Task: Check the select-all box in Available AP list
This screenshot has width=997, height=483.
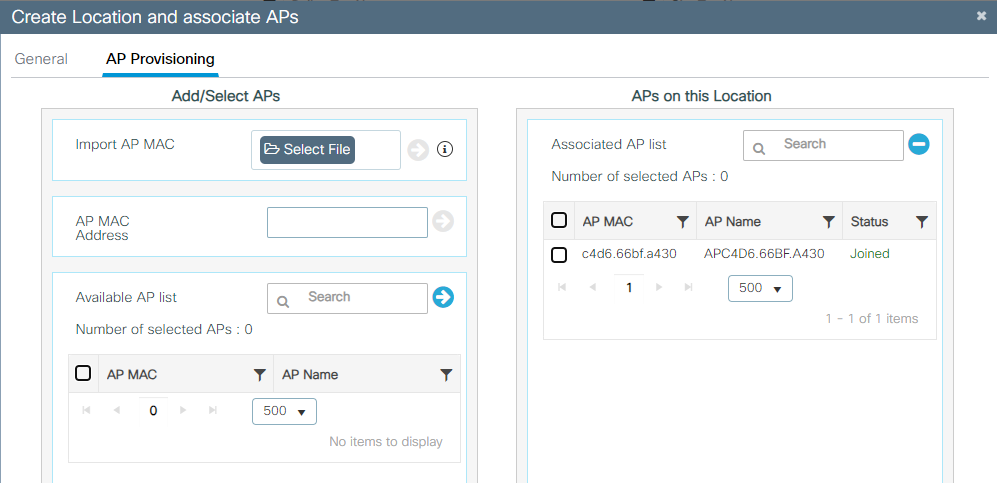Action: click(84, 374)
